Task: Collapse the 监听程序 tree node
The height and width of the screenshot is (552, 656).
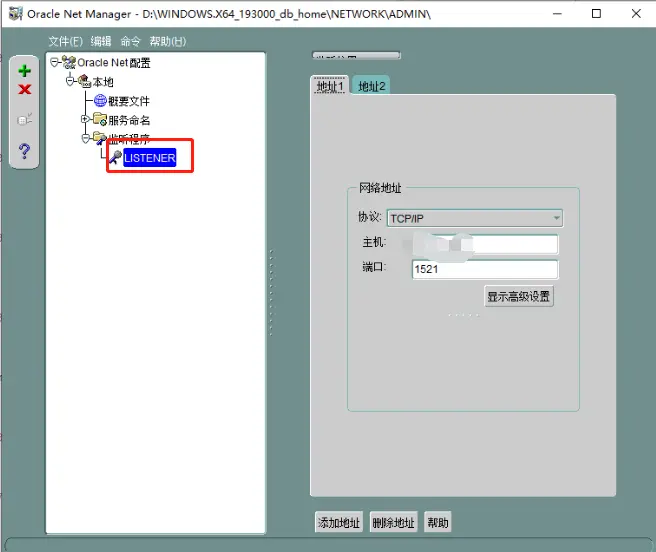Action: point(85,139)
